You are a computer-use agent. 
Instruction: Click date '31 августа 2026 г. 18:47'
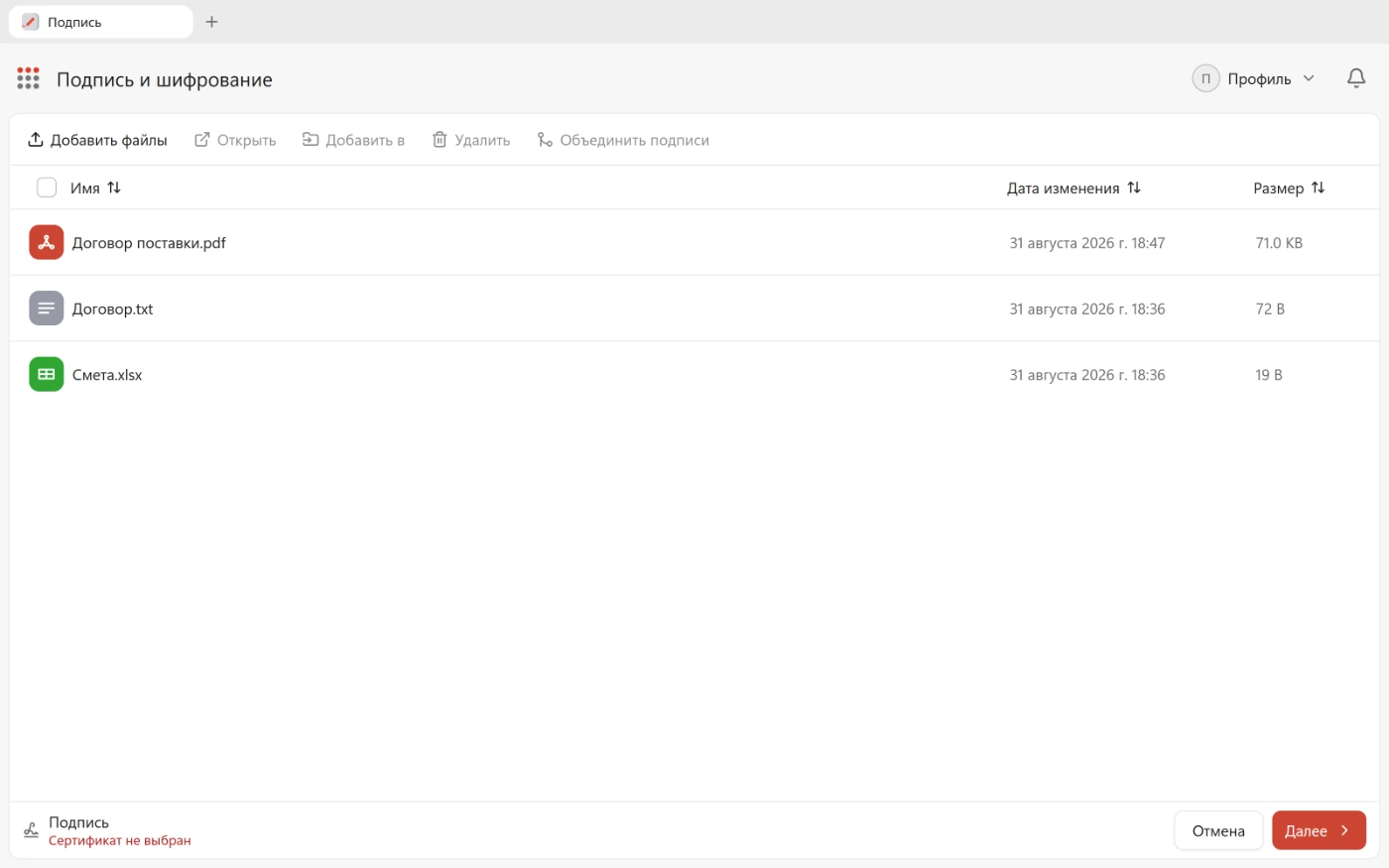pos(1087,243)
